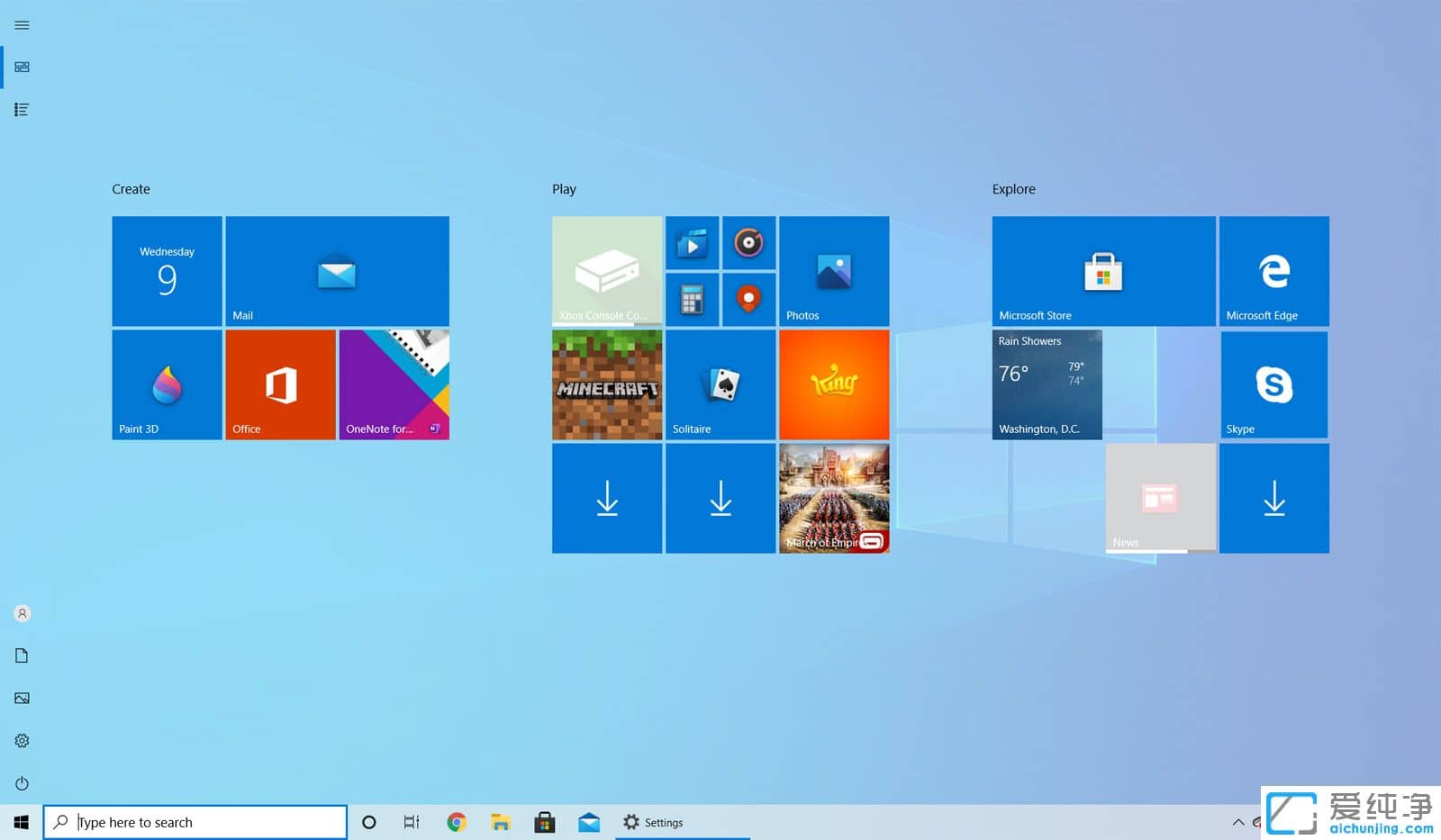Open File Explorer from the taskbar
The height and width of the screenshot is (840, 1441).
pos(501,821)
